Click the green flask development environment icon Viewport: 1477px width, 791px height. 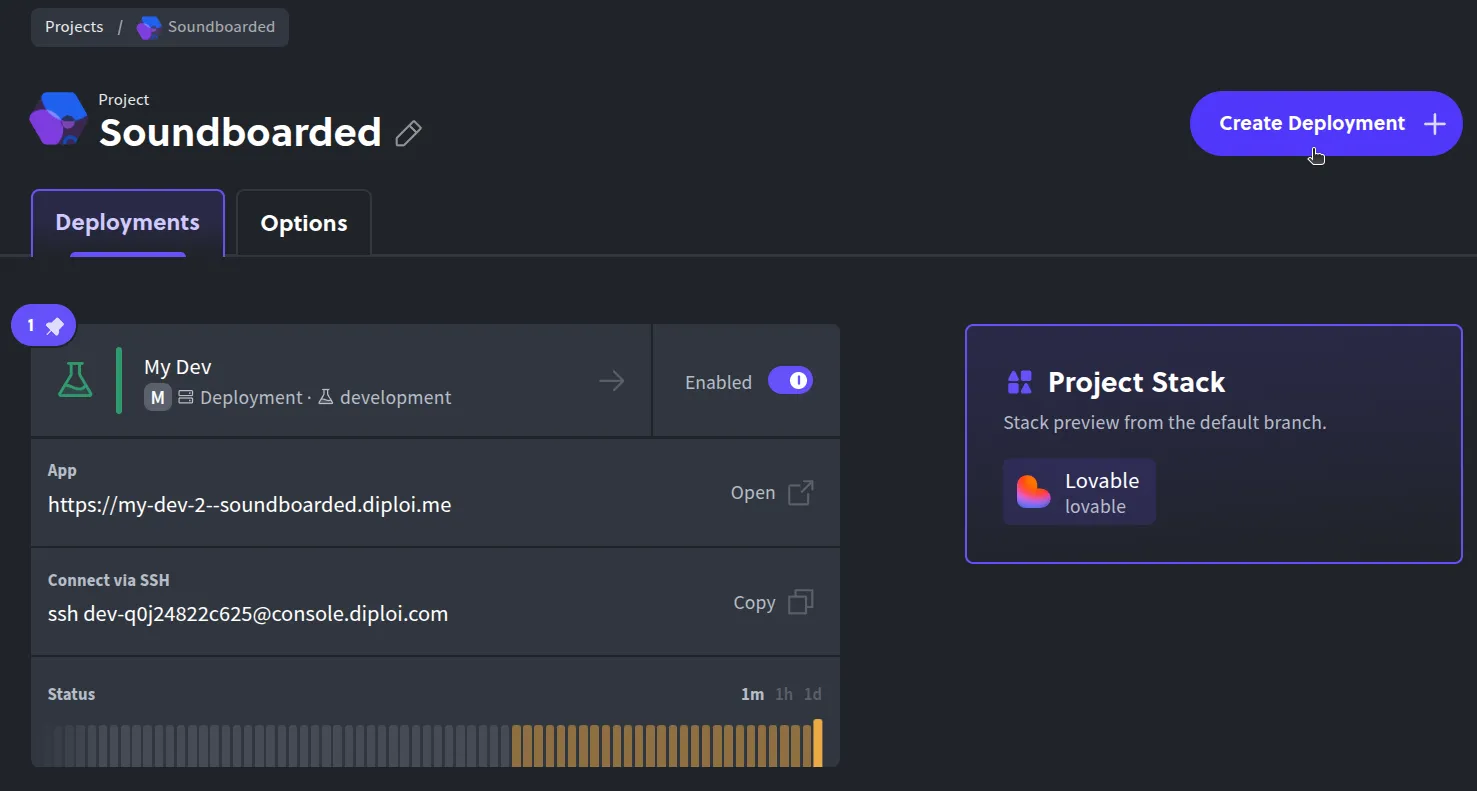coord(75,380)
